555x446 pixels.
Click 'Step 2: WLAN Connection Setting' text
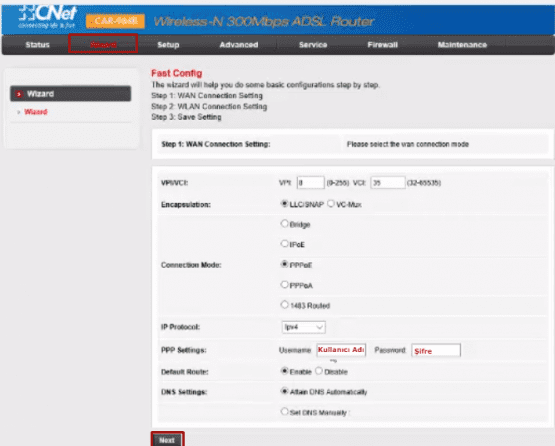click(209, 107)
